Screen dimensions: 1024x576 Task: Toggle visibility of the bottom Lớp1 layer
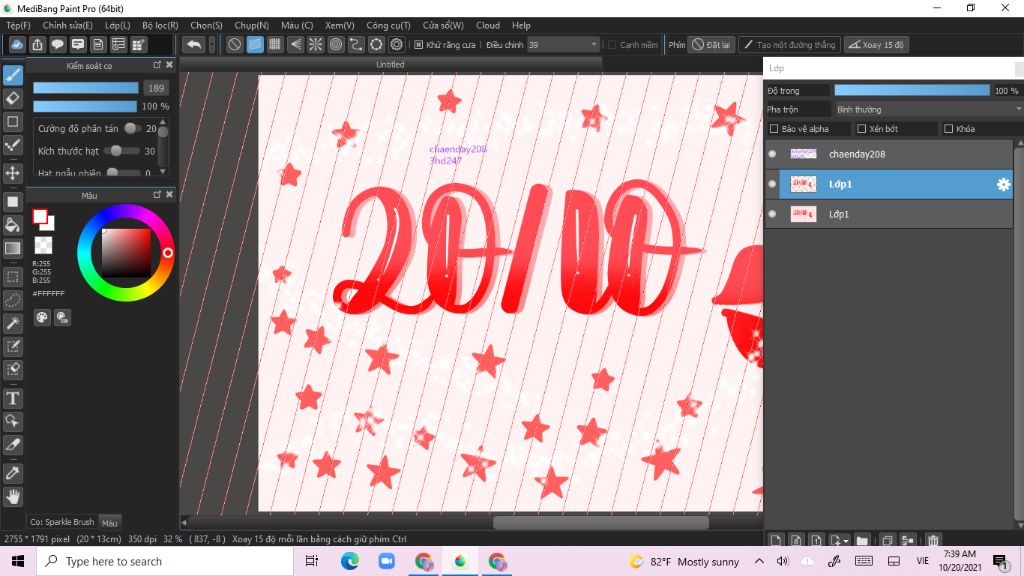772,214
